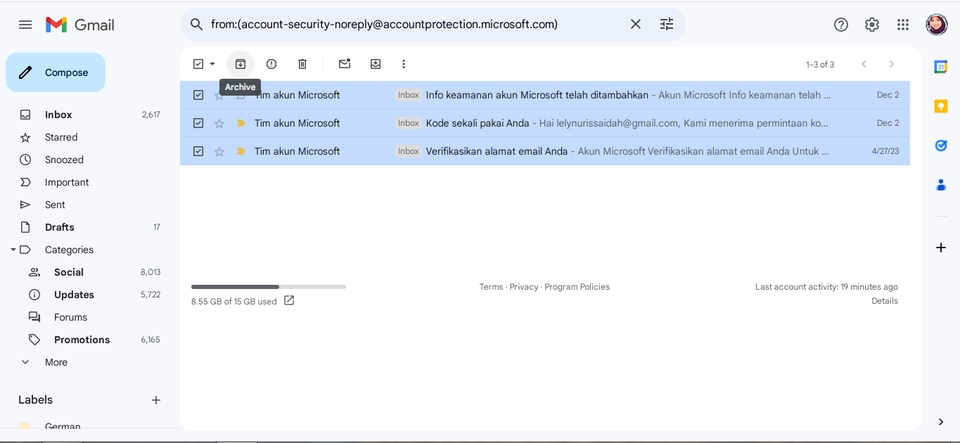The width and height of the screenshot is (960, 443).
Task: Report selected emails as spam
Action: point(271,64)
